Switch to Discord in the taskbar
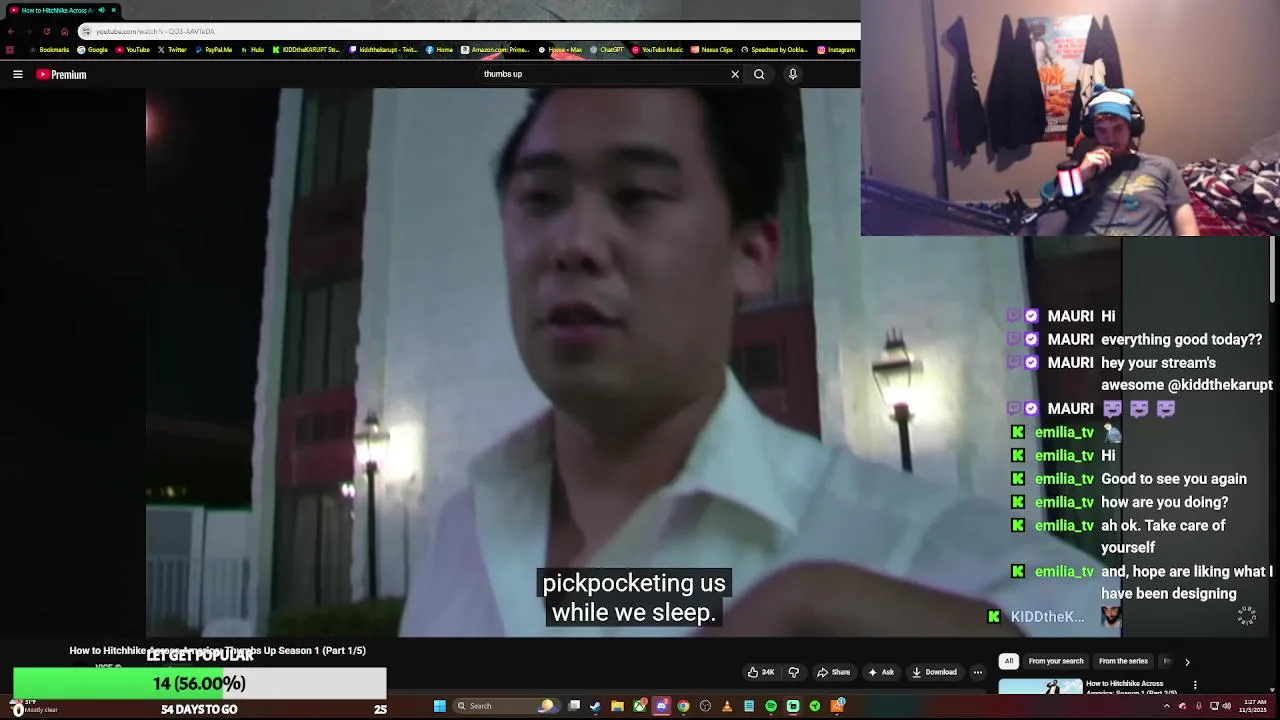The width and height of the screenshot is (1280, 720). click(661, 706)
